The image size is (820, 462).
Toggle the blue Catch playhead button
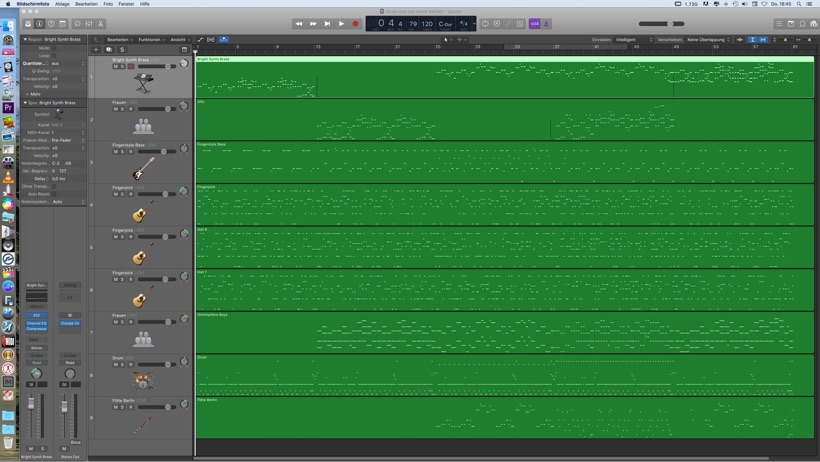coord(223,39)
